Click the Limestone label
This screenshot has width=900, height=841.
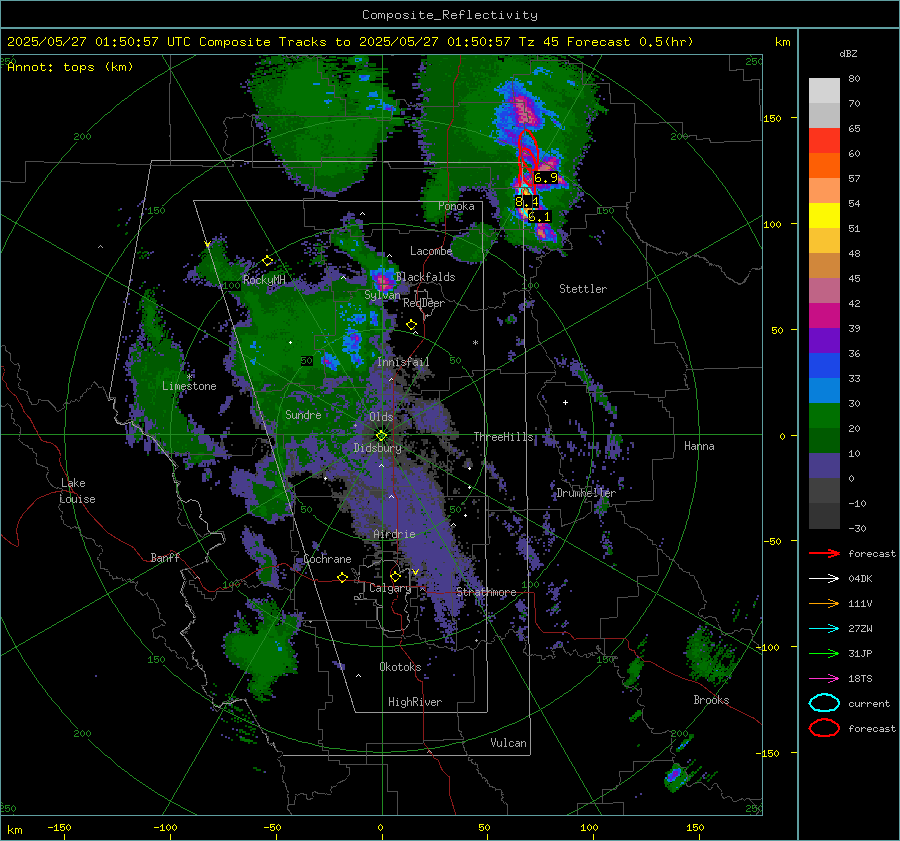189,386
